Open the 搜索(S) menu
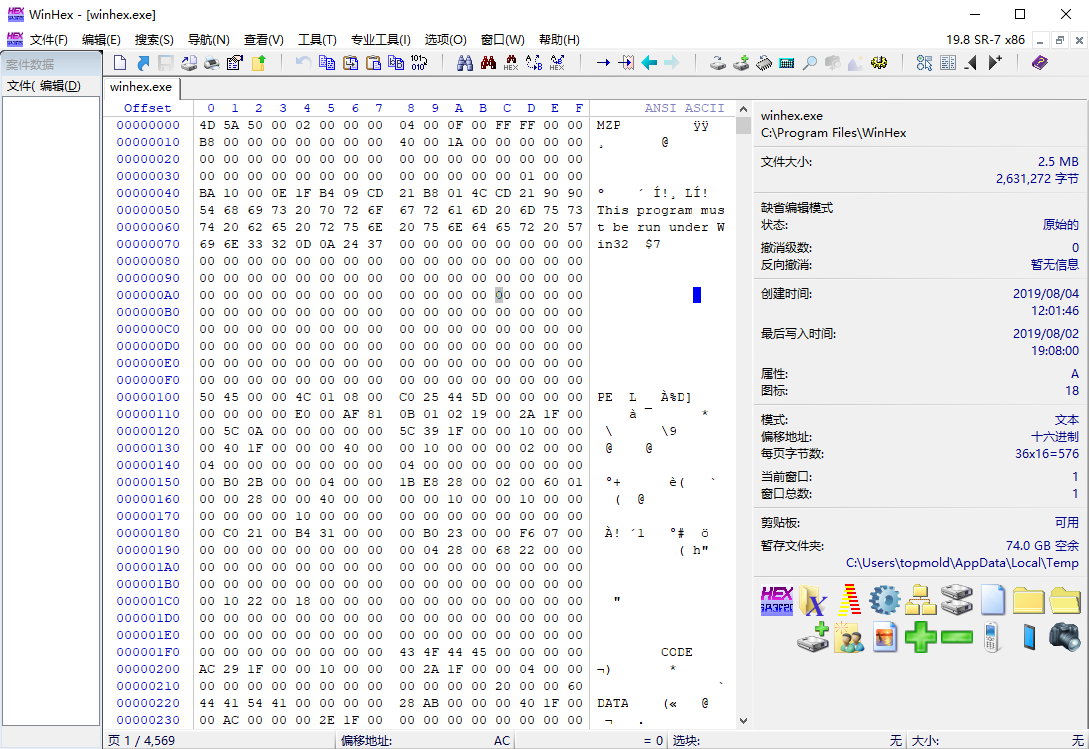 [154, 40]
